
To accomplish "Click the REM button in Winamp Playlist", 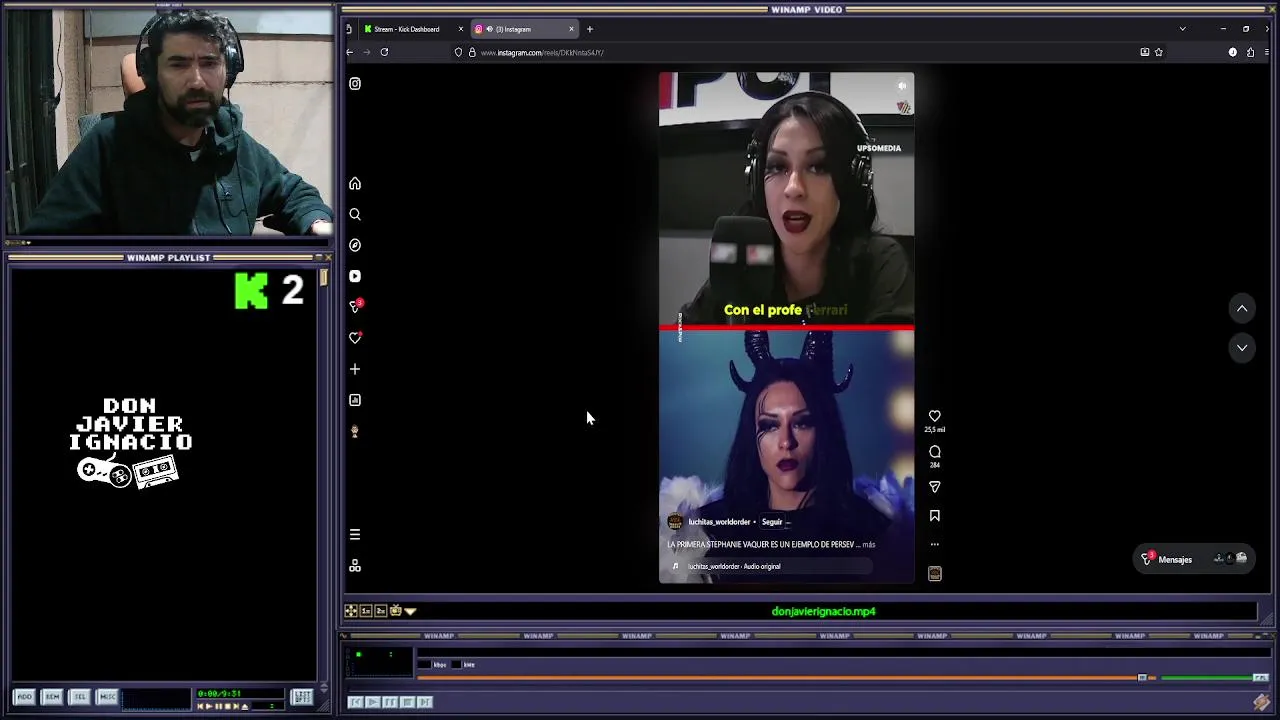I will pyautogui.click(x=53, y=697).
